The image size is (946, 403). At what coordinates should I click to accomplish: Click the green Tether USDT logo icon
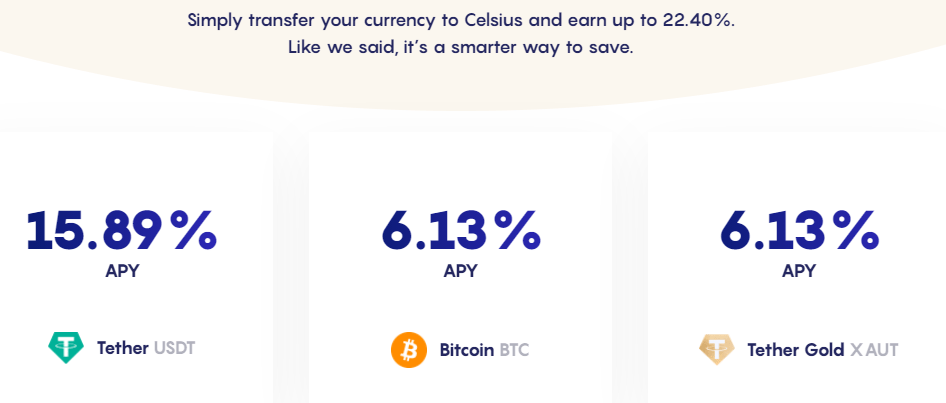(x=67, y=348)
